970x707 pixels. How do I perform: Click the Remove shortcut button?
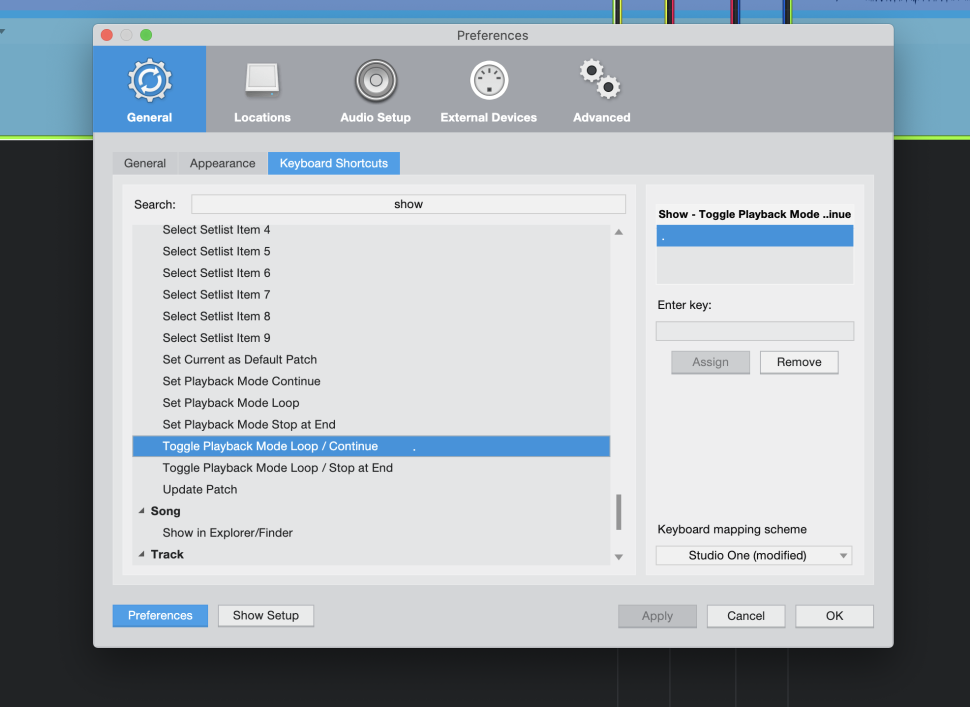tap(798, 362)
